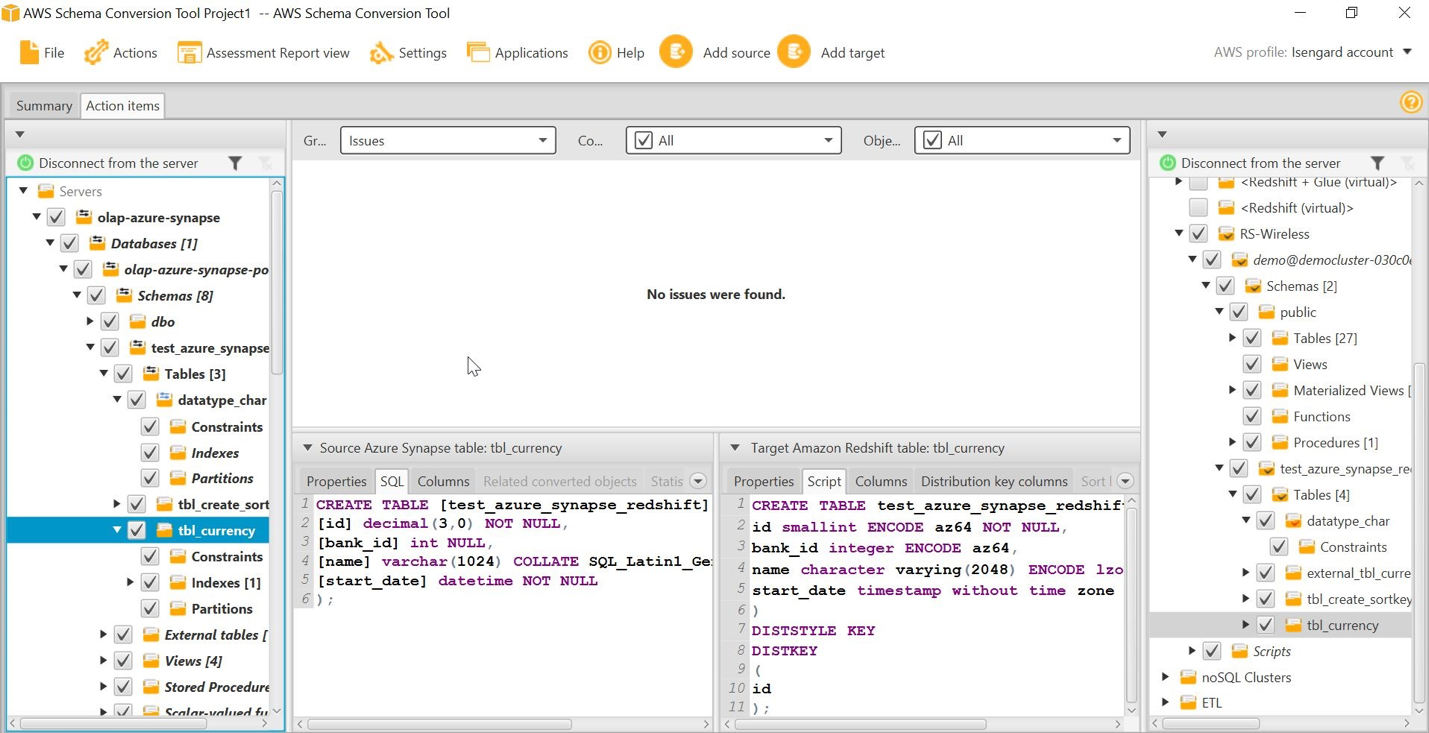Uncheck the dbo schema checkbox
The image size is (1429, 733).
[110, 322]
